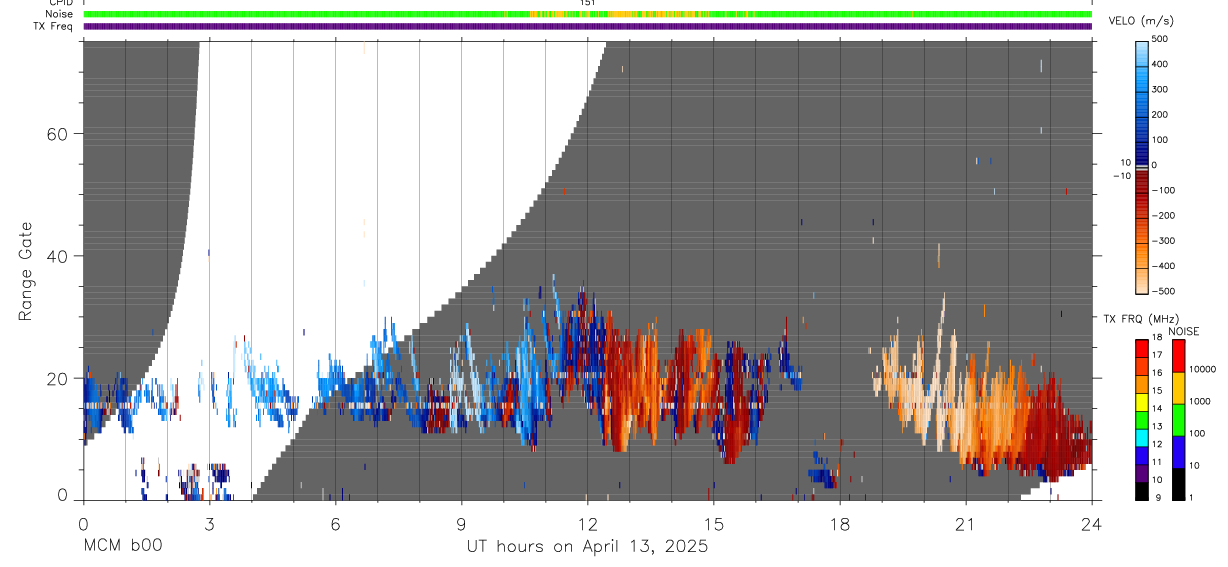The height and width of the screenshot is (567, 1228).
Task: Click the TX FRQ (MHz) legend title
Action: [1141, 318]
